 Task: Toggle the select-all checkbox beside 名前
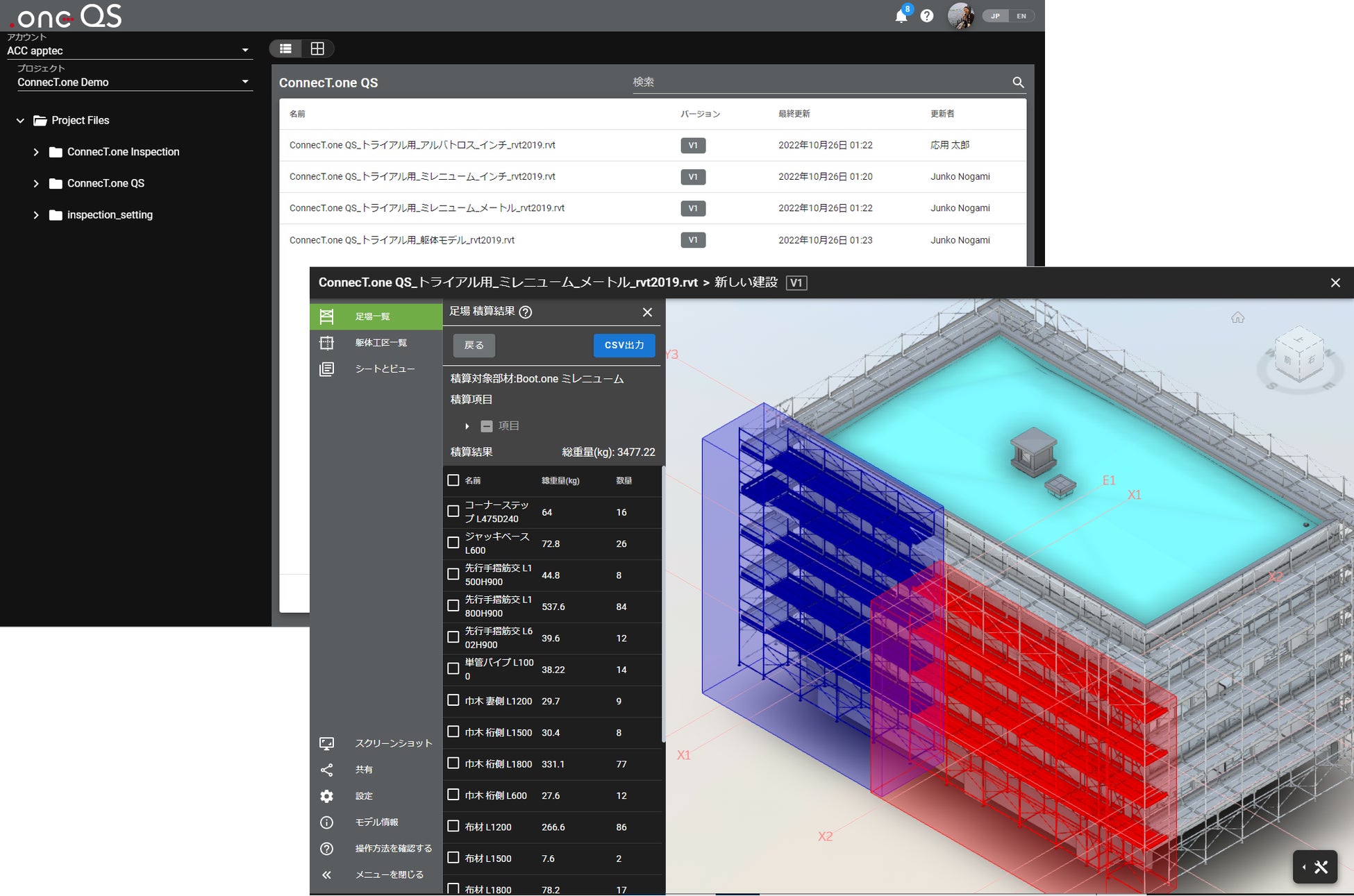pyautogui.click(x=453, y=480)
